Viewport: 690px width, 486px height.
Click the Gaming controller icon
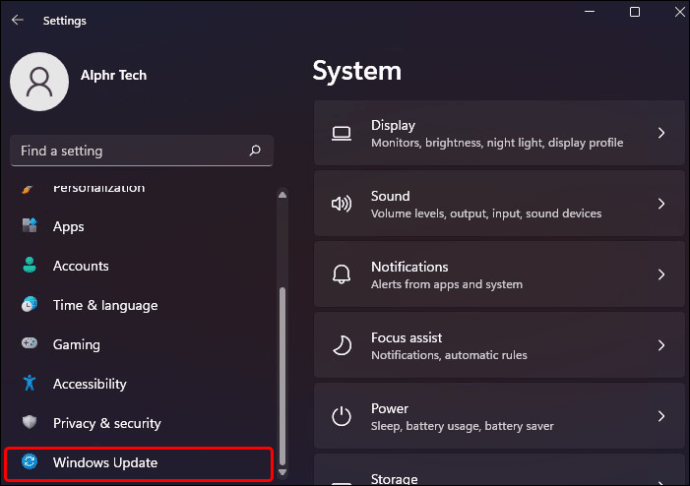30,344
